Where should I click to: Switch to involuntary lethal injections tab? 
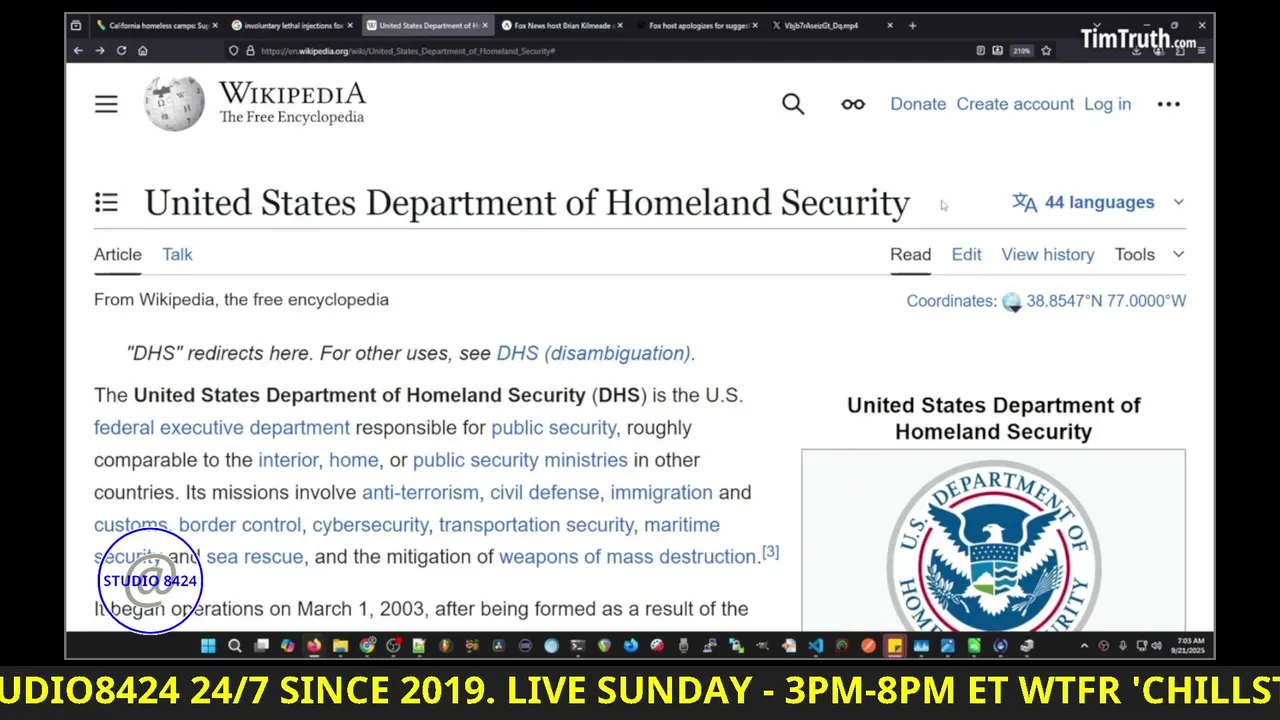(x=291, y=25)
